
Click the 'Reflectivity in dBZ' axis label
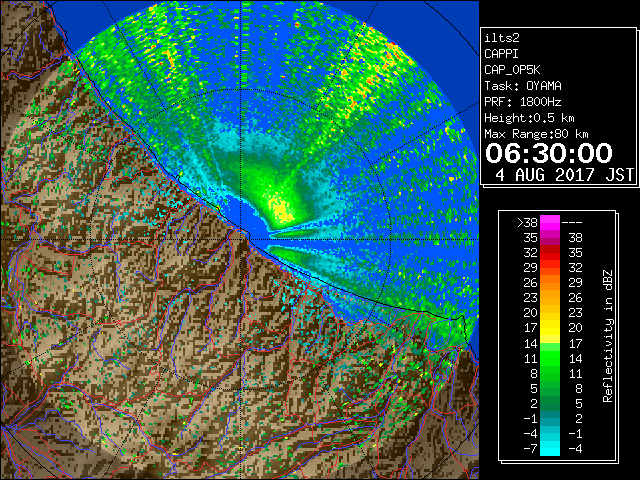pos(608,336)
